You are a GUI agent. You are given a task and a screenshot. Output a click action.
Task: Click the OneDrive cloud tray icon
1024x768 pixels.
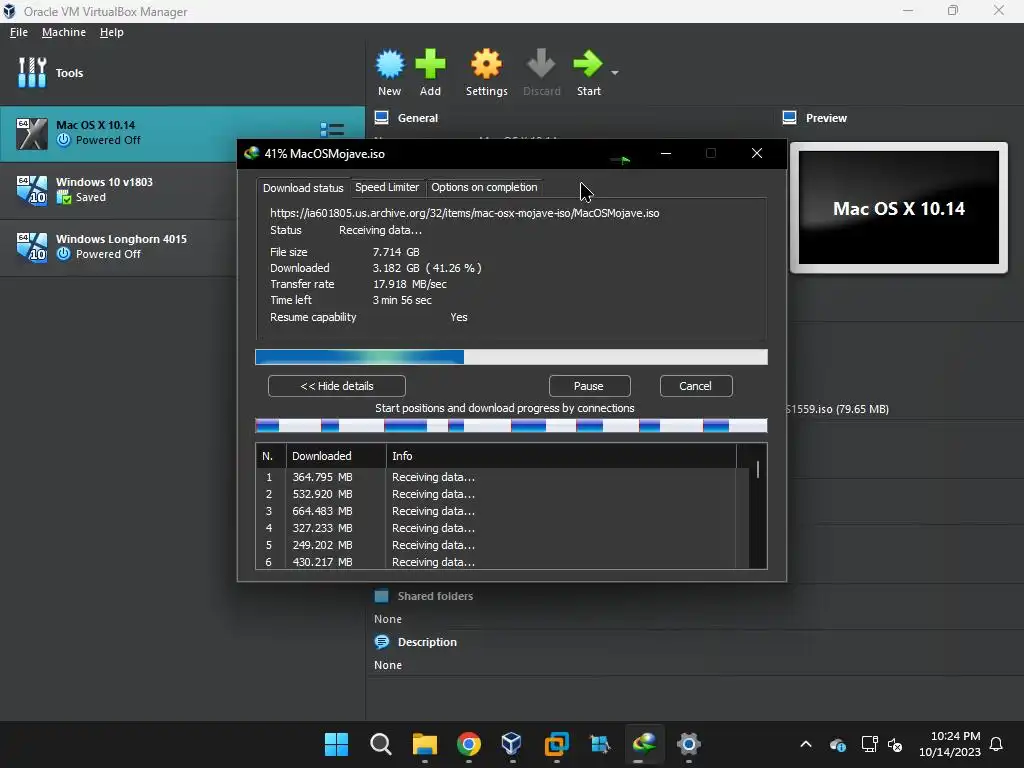pyautogui.click(x=838, y=744)
